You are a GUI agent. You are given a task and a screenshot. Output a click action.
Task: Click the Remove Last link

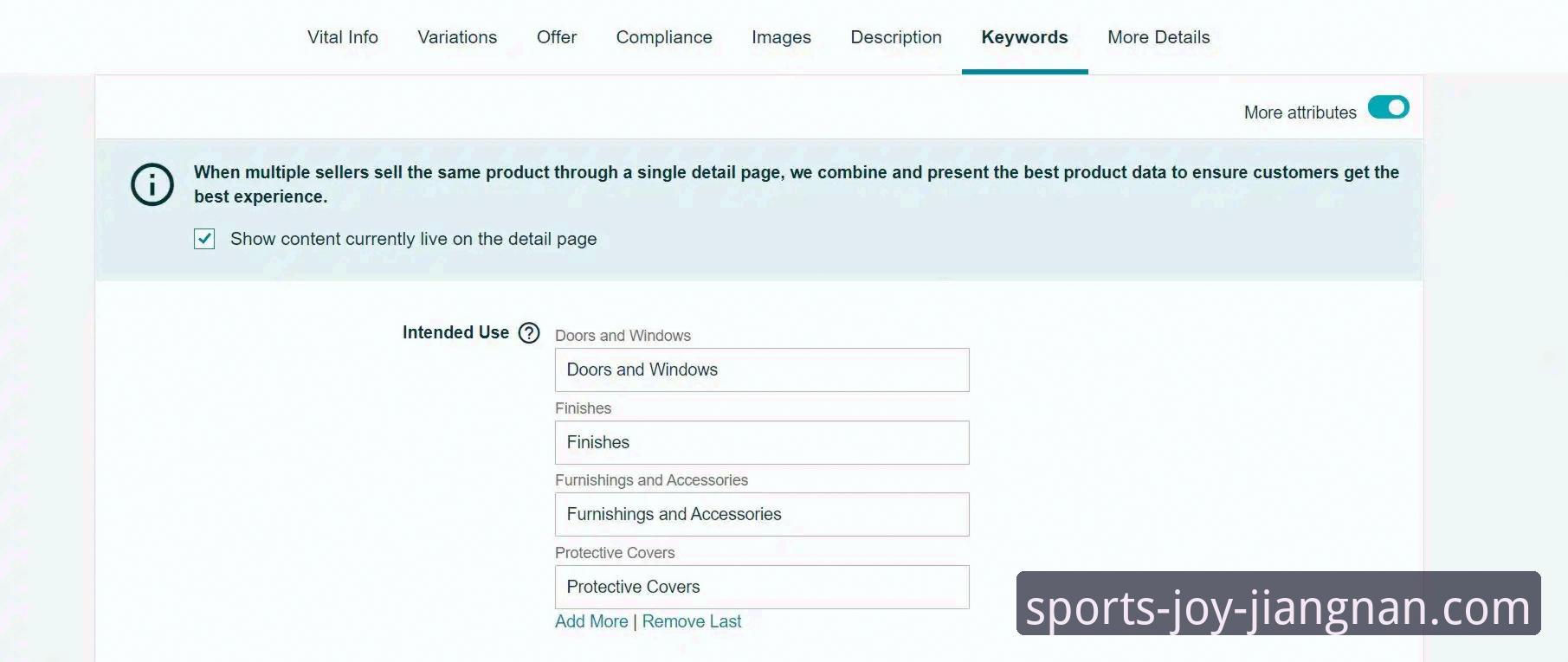point(692,621)
